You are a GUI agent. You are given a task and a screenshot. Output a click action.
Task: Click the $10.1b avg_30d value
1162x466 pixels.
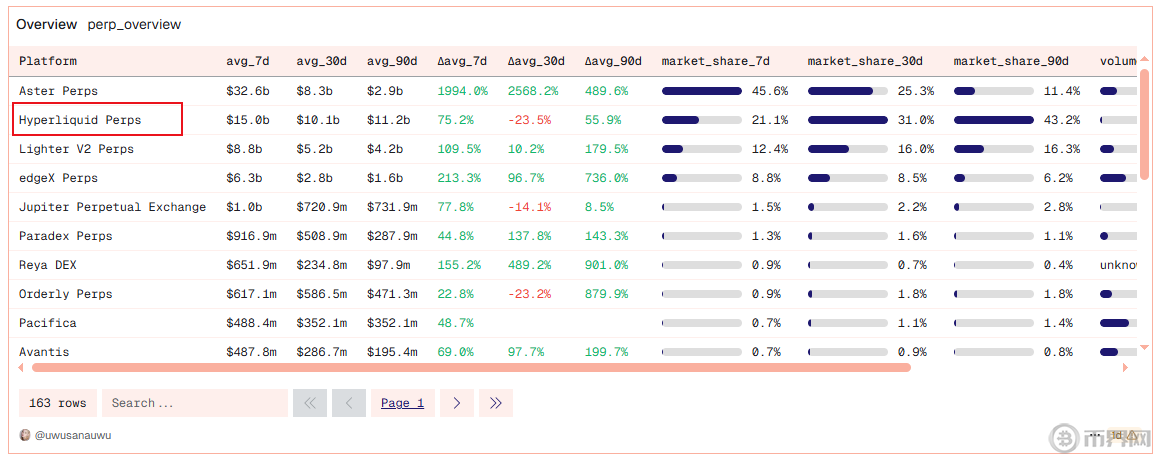click(x=318, y=120)
